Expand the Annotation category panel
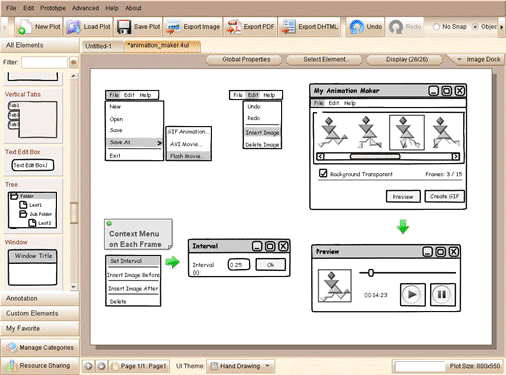The image size is (506, 375). (40, 298)
